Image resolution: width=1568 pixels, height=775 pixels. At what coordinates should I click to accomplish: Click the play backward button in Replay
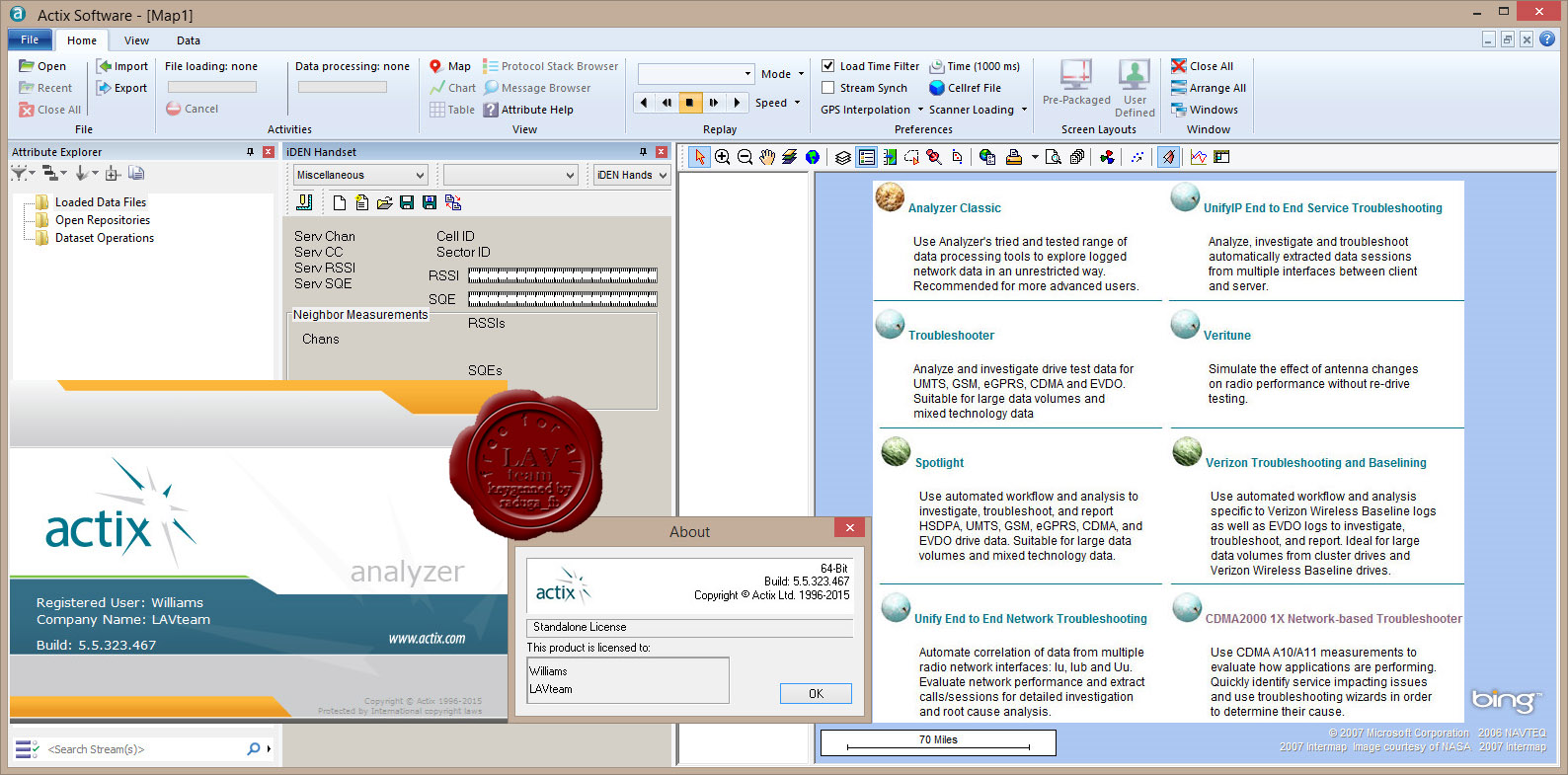tap(645, 102)
